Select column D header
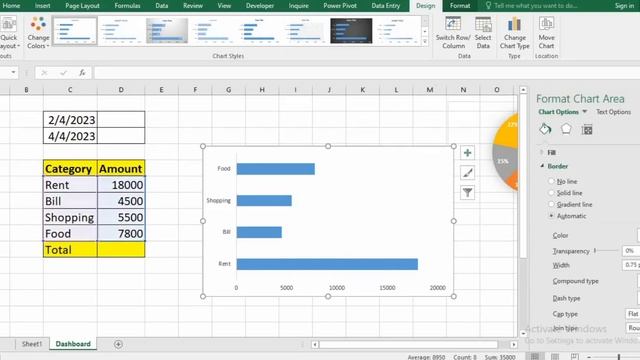This screenshot has height=360, width=640. (x=121, y=89)
